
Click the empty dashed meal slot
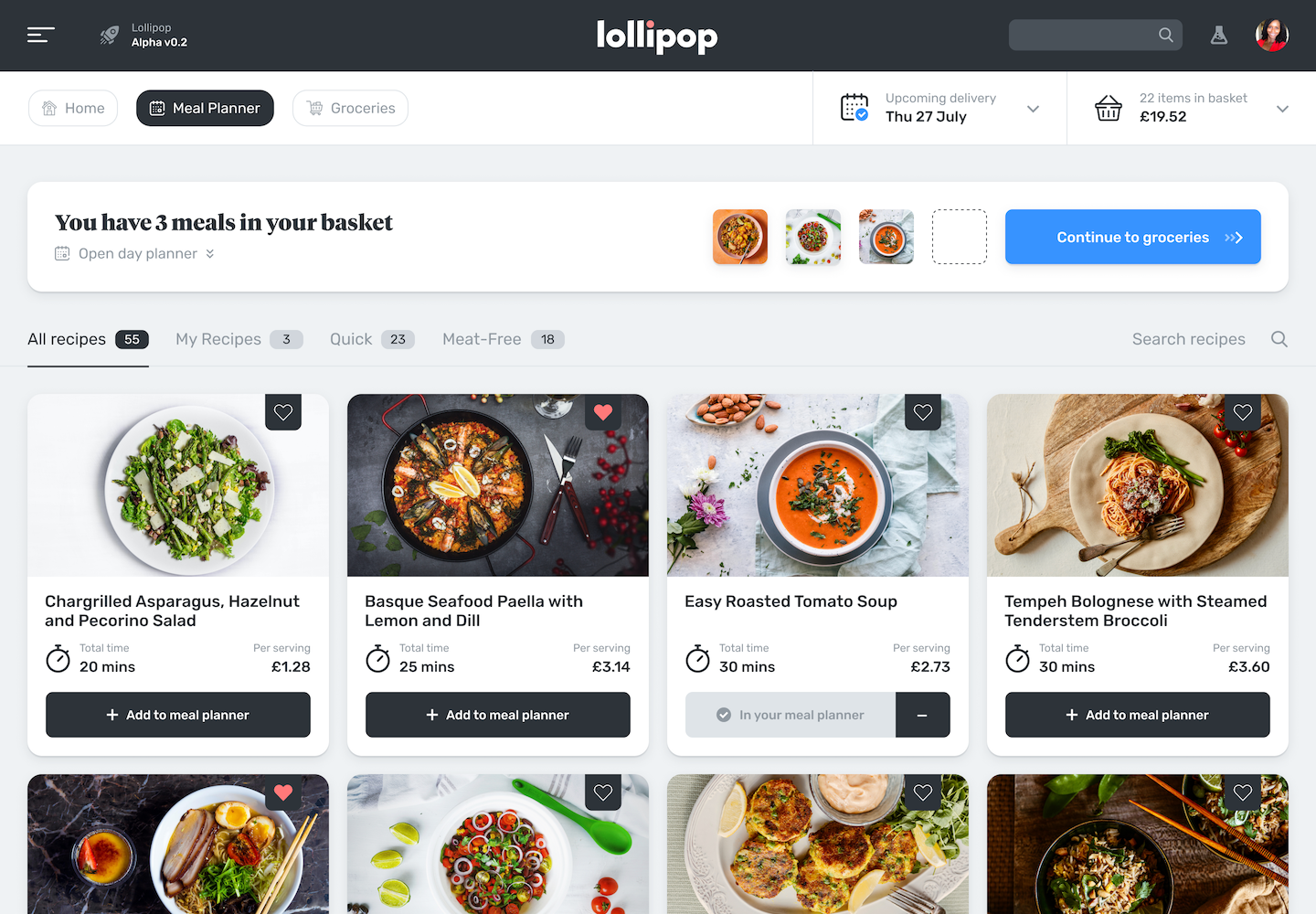[x=960, y=237]
